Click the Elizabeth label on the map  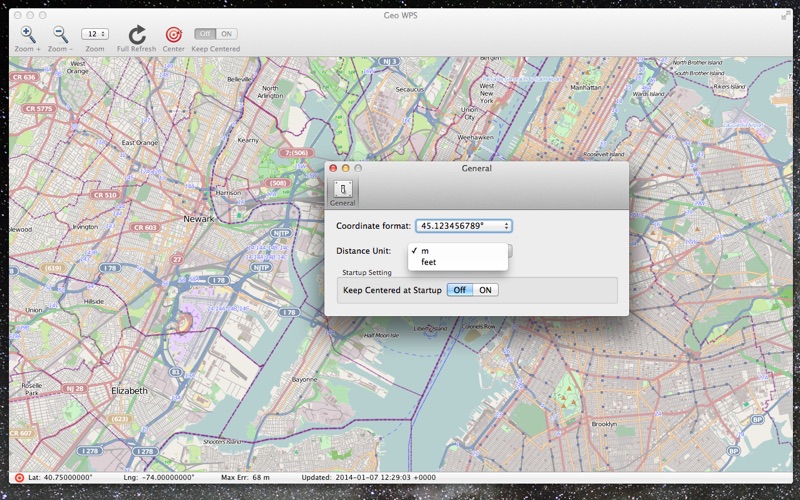129,390
